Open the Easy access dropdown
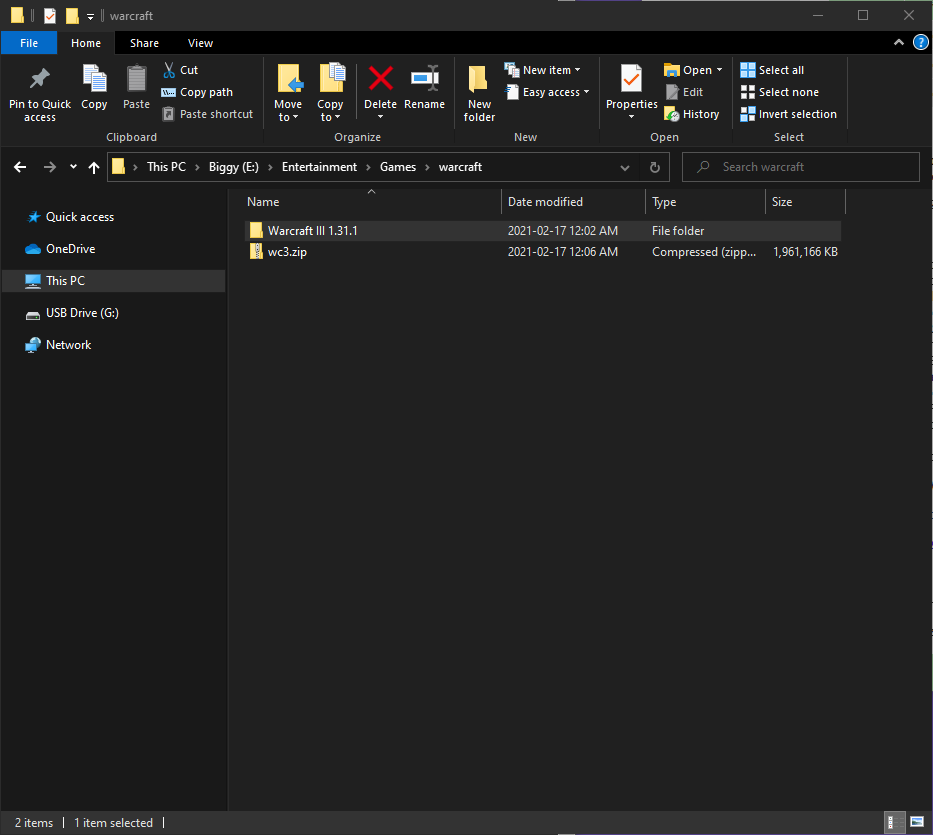This screenshot has height=835, width=933. (x=586, y=92)
